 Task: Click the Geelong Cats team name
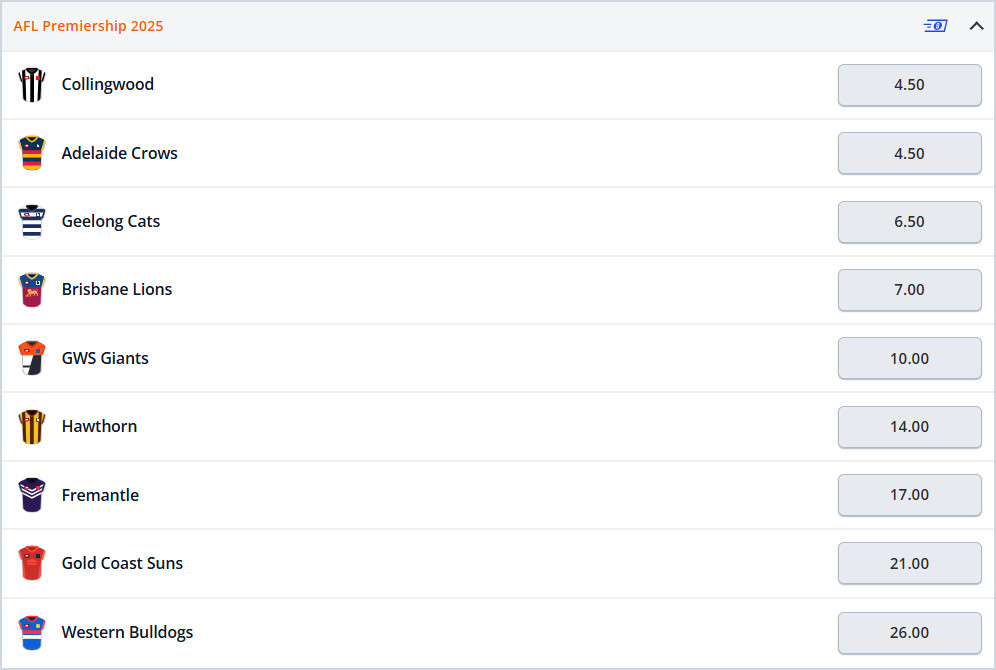(x=111, y=222)
